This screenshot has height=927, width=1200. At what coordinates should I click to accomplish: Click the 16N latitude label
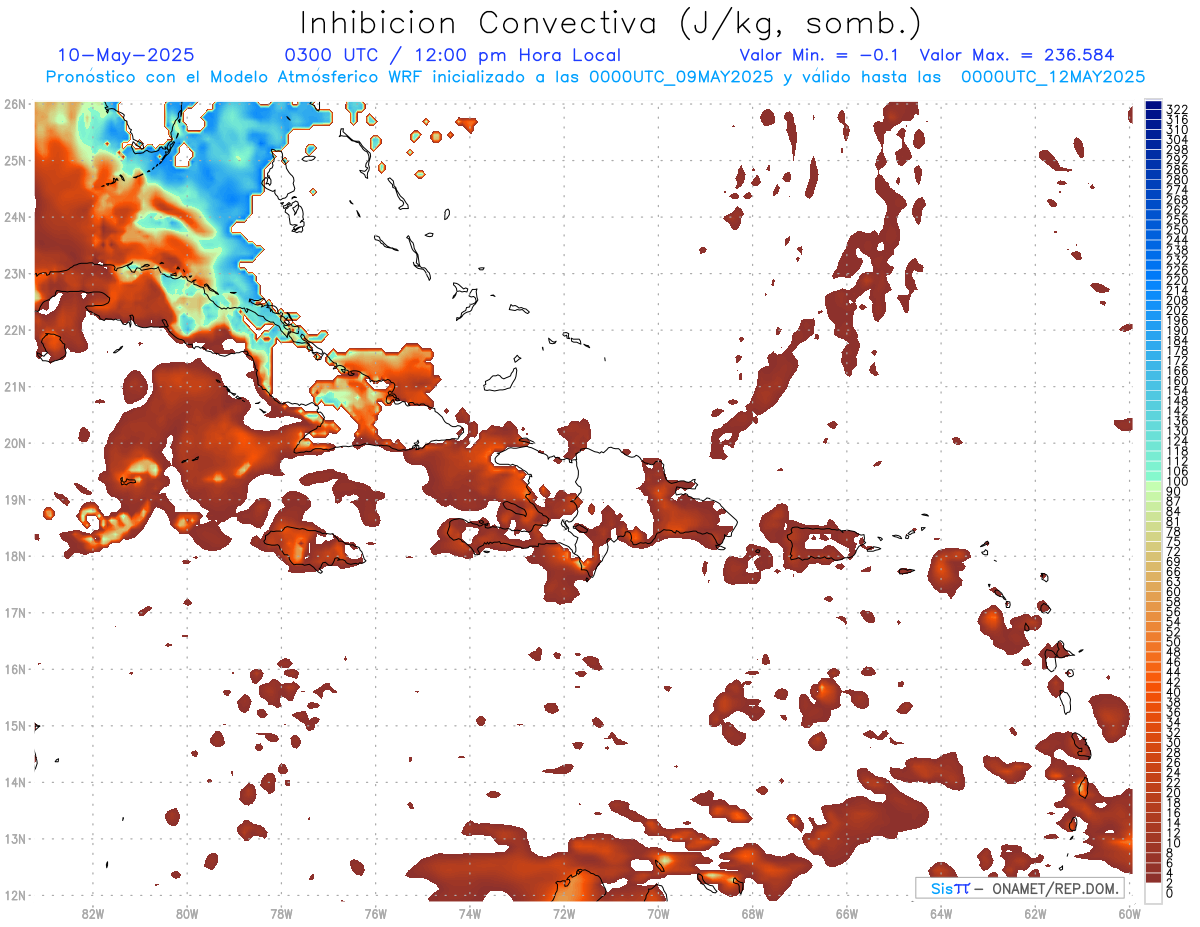(x=14, y=668)
